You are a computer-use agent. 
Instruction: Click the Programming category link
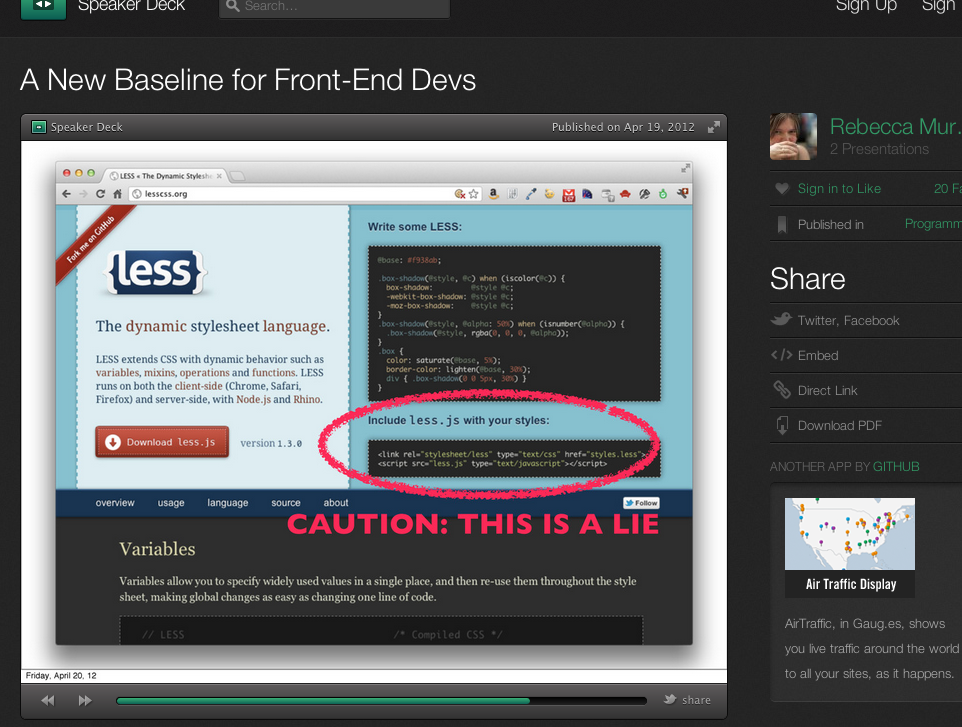tap(932, 224)
